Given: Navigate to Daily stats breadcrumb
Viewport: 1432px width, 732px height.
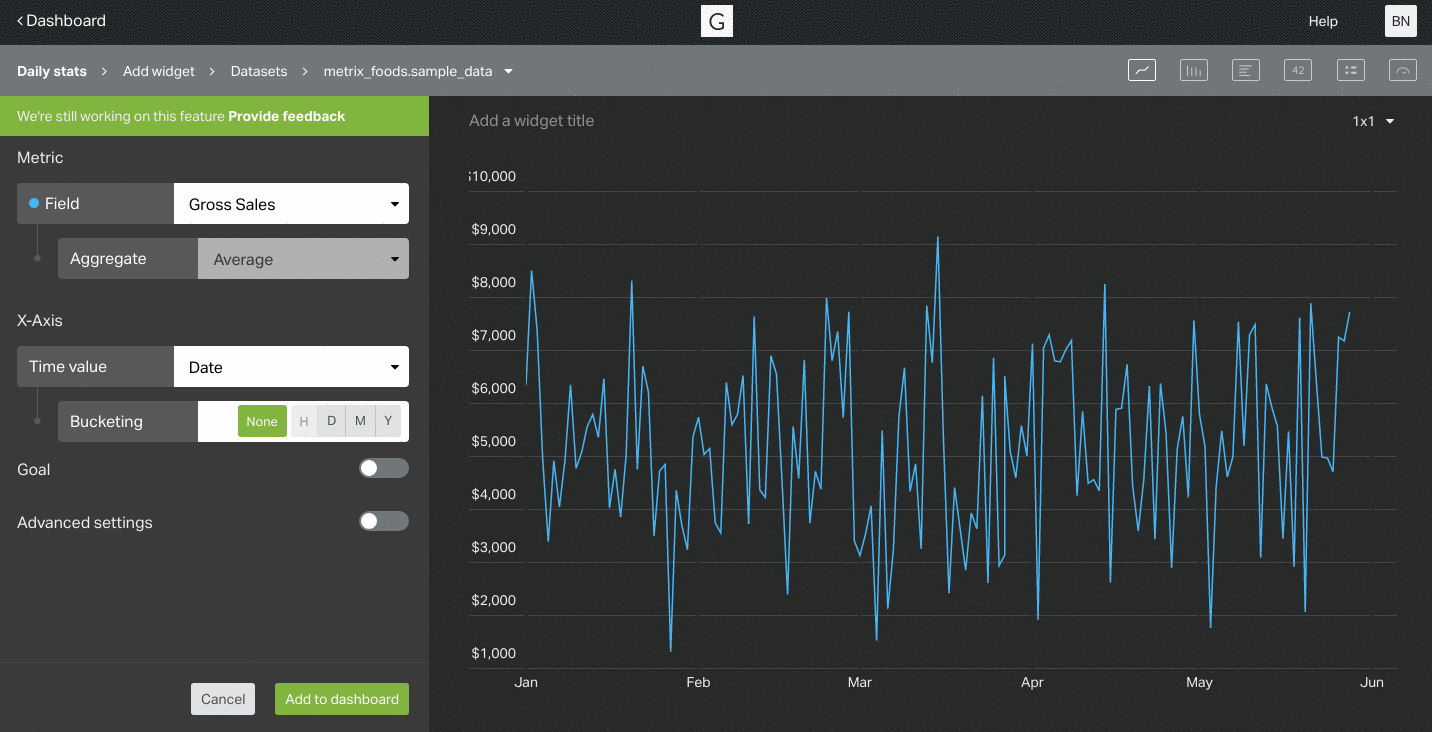Looking at the screenshot, I should (x=52, y=71).
